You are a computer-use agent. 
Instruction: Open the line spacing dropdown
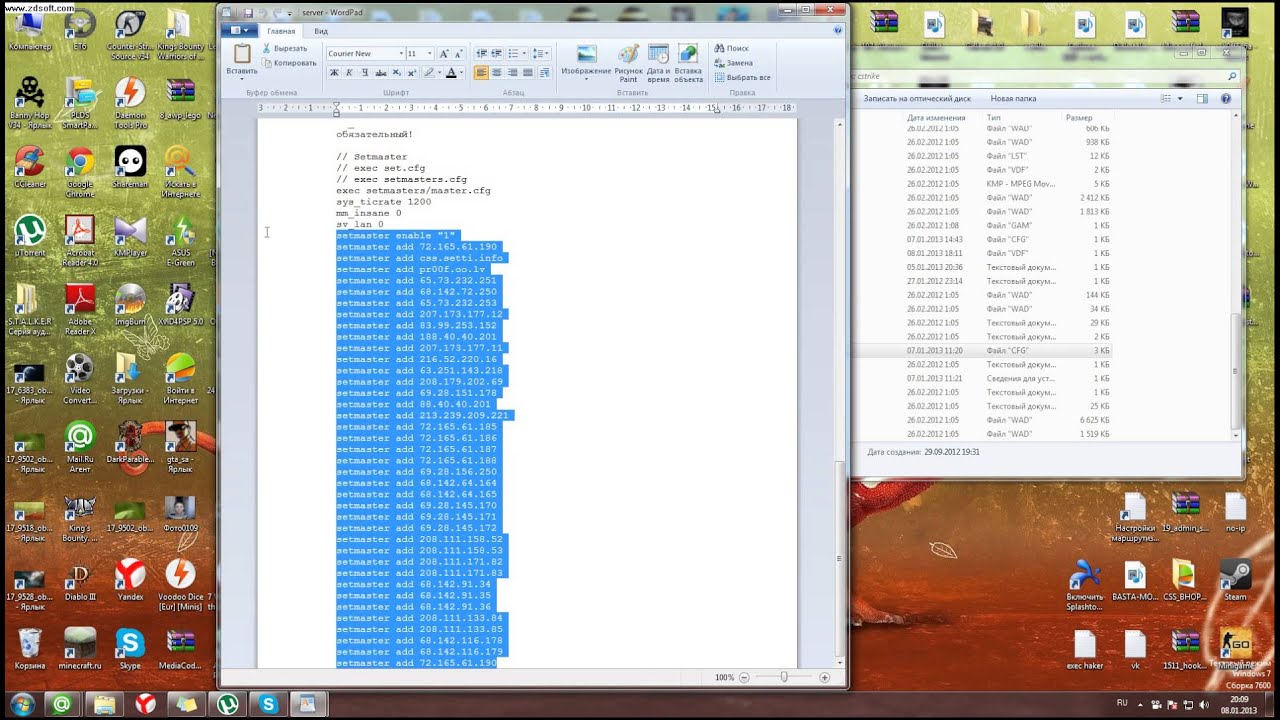[x=540, y=53]
